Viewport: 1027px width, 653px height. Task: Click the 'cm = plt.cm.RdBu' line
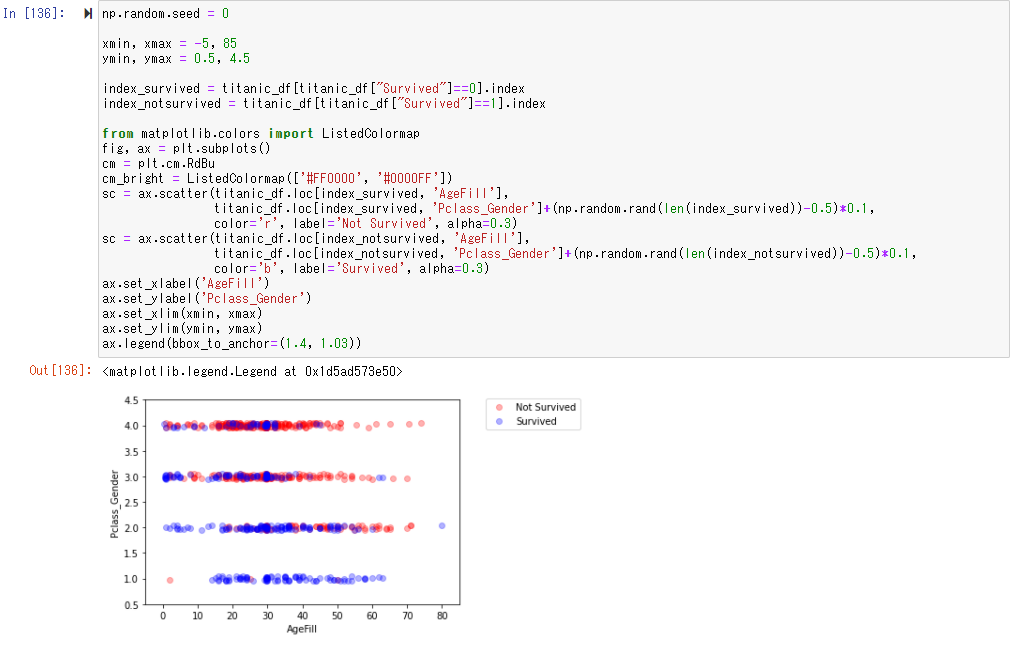[x=159, y=164]
